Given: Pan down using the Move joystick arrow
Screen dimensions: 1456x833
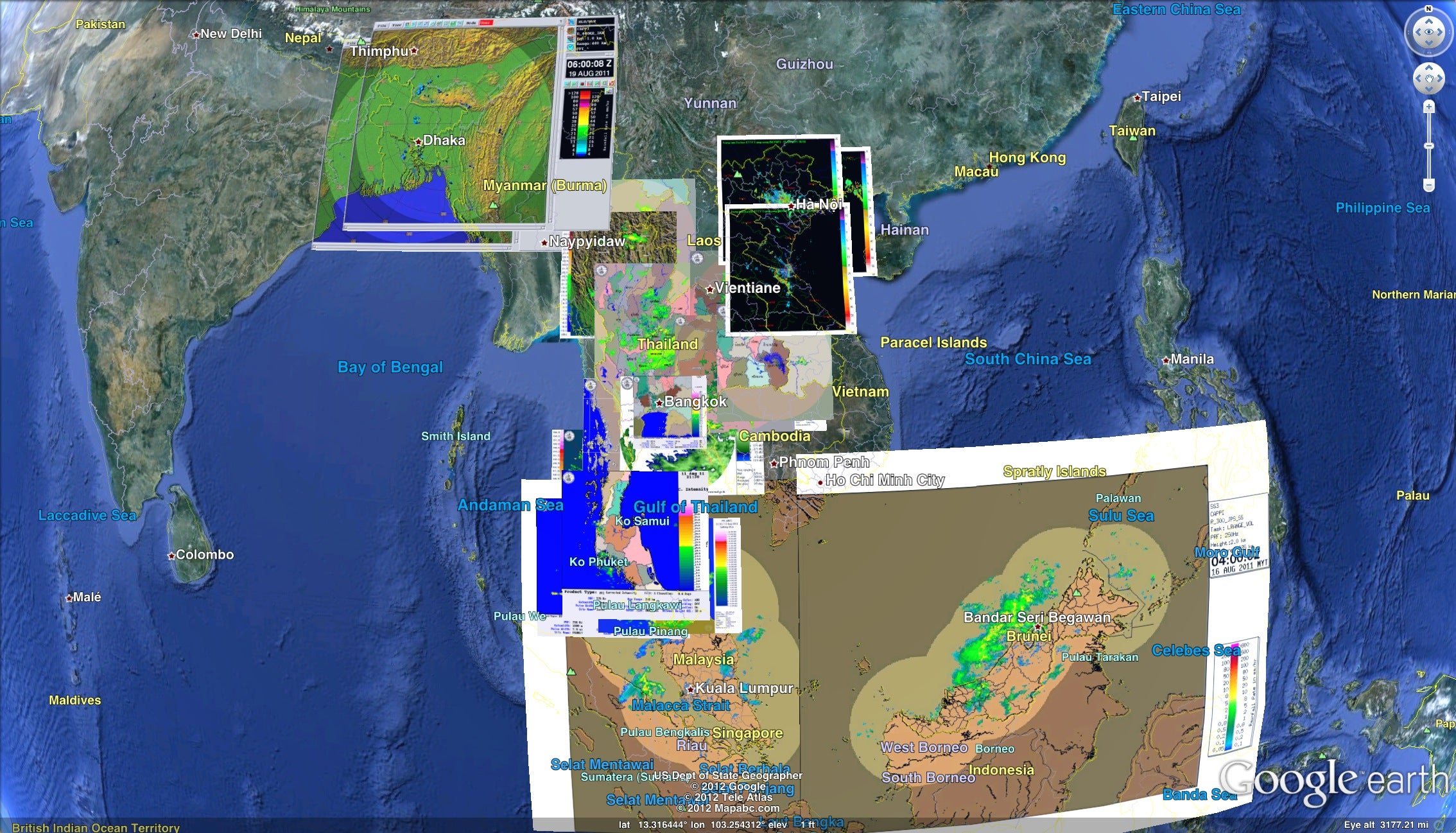Looking at the screenshot, I should (x=1428, y=90).
